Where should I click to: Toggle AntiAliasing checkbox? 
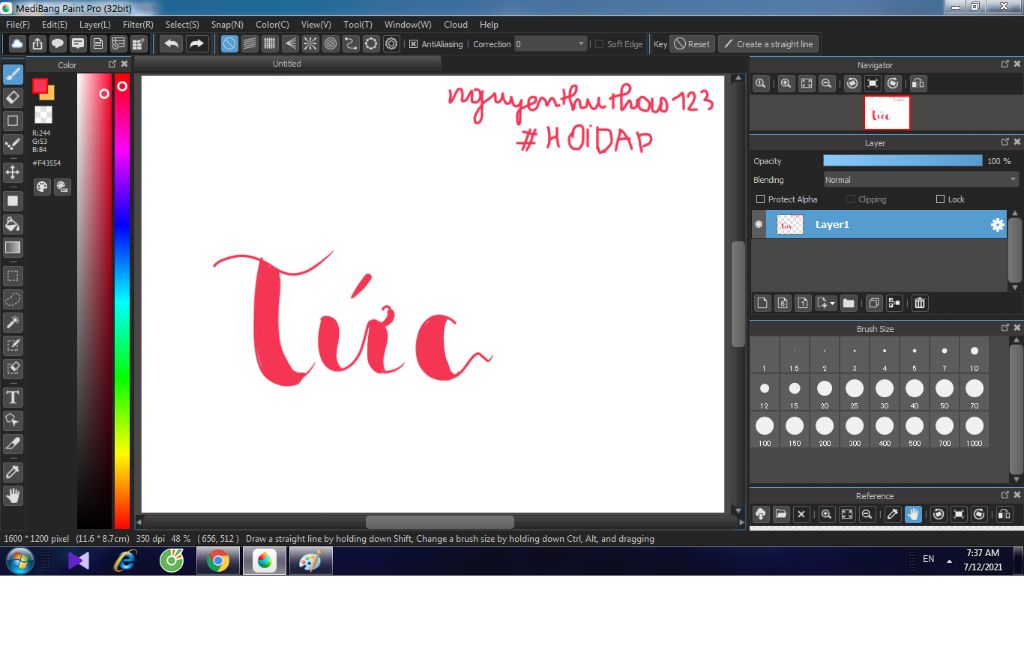413,44
